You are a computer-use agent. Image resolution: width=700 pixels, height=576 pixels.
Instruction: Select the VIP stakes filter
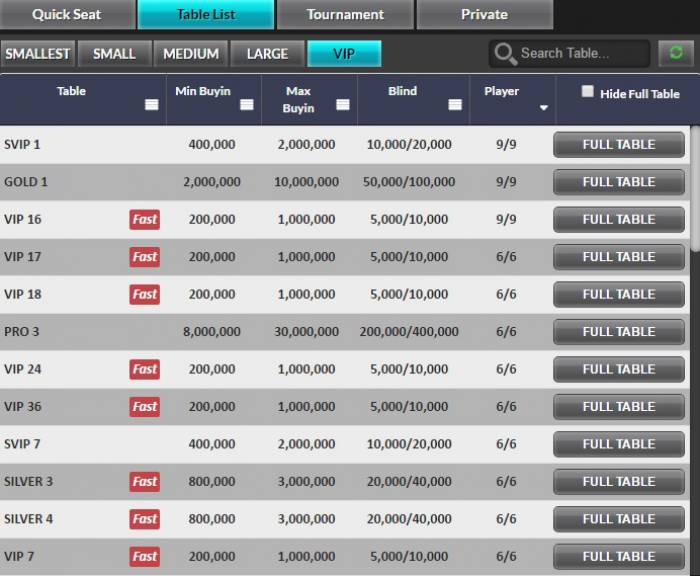point(344,54)
